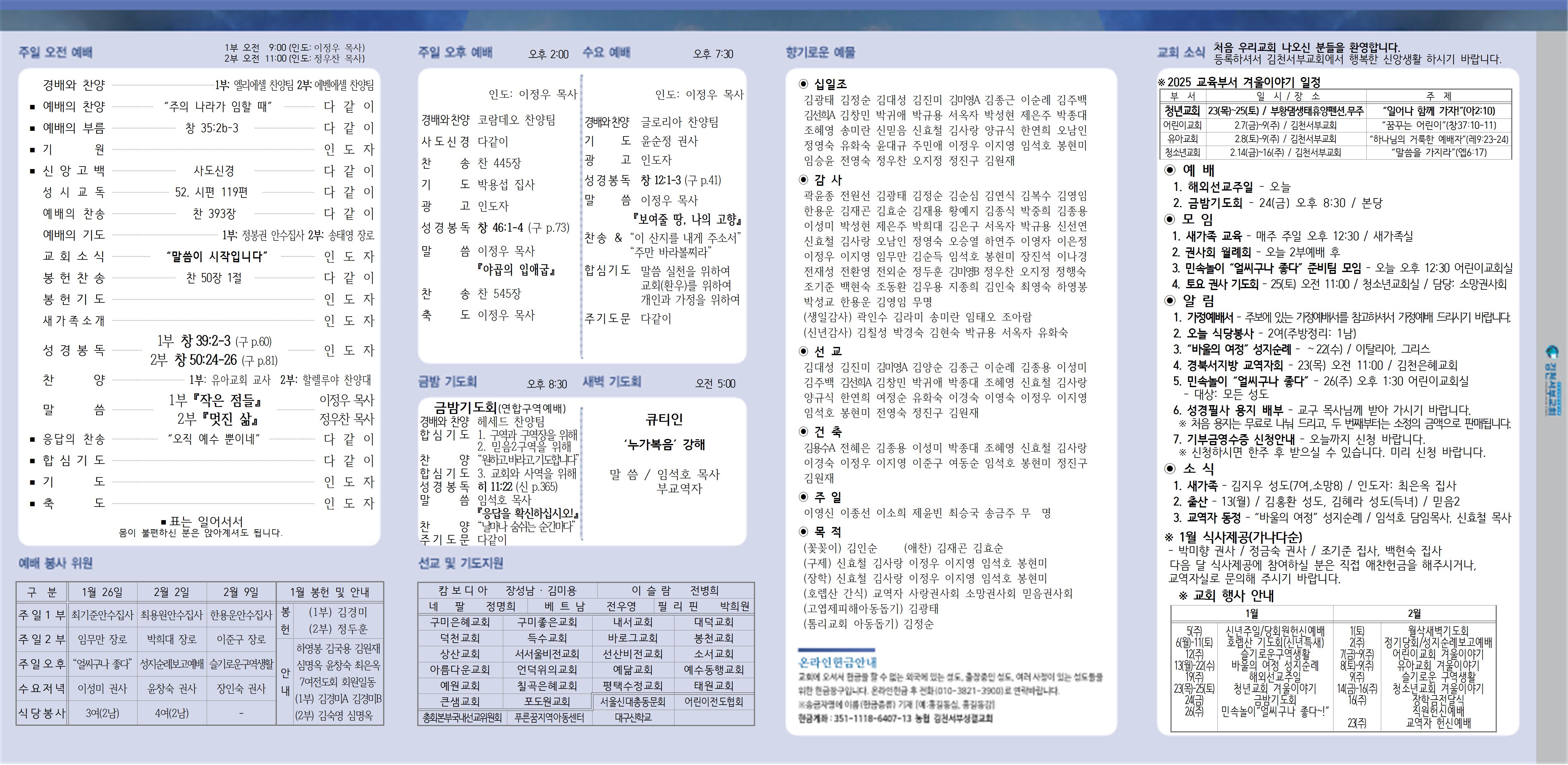1568x765 pixels.
Task: Click the '1월 봉헌 및 안내' column header
Action: pyautogui.click(x=330, y=592)
